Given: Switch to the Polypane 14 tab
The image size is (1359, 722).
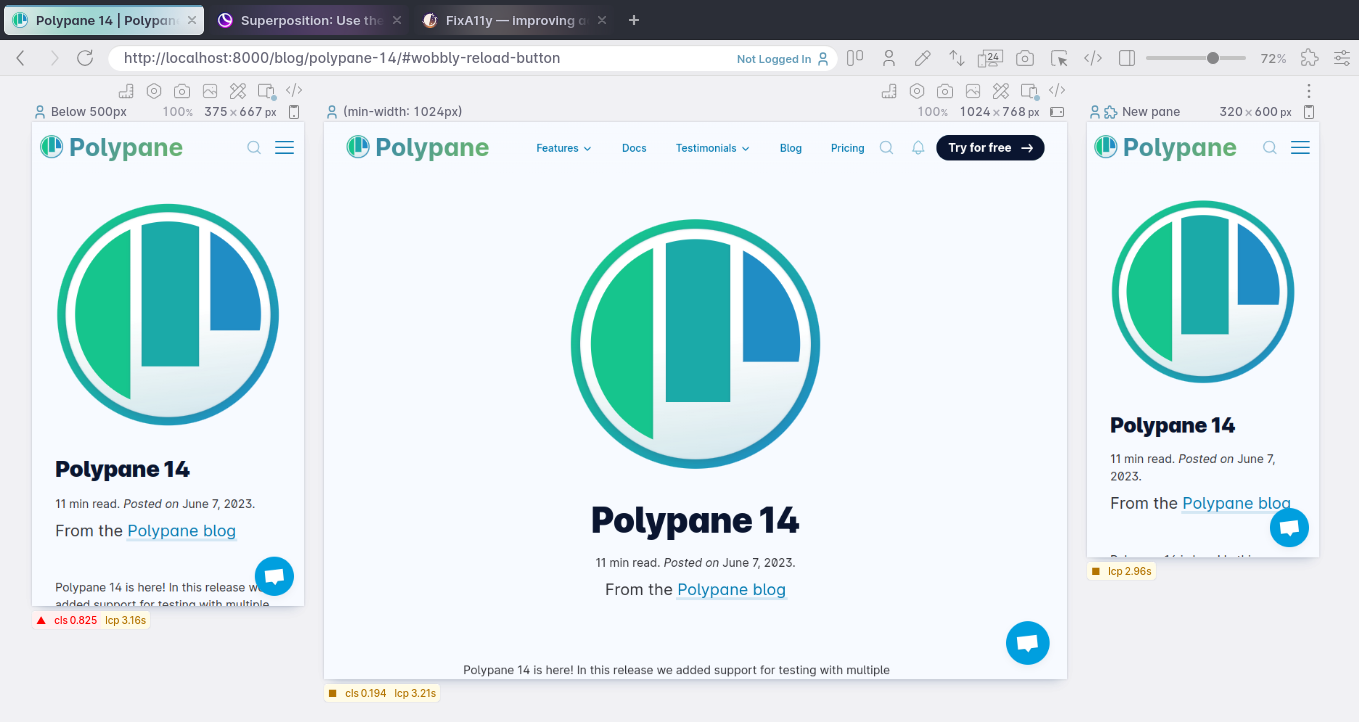Looking at the screenshot, I should (x=103, y=20).
